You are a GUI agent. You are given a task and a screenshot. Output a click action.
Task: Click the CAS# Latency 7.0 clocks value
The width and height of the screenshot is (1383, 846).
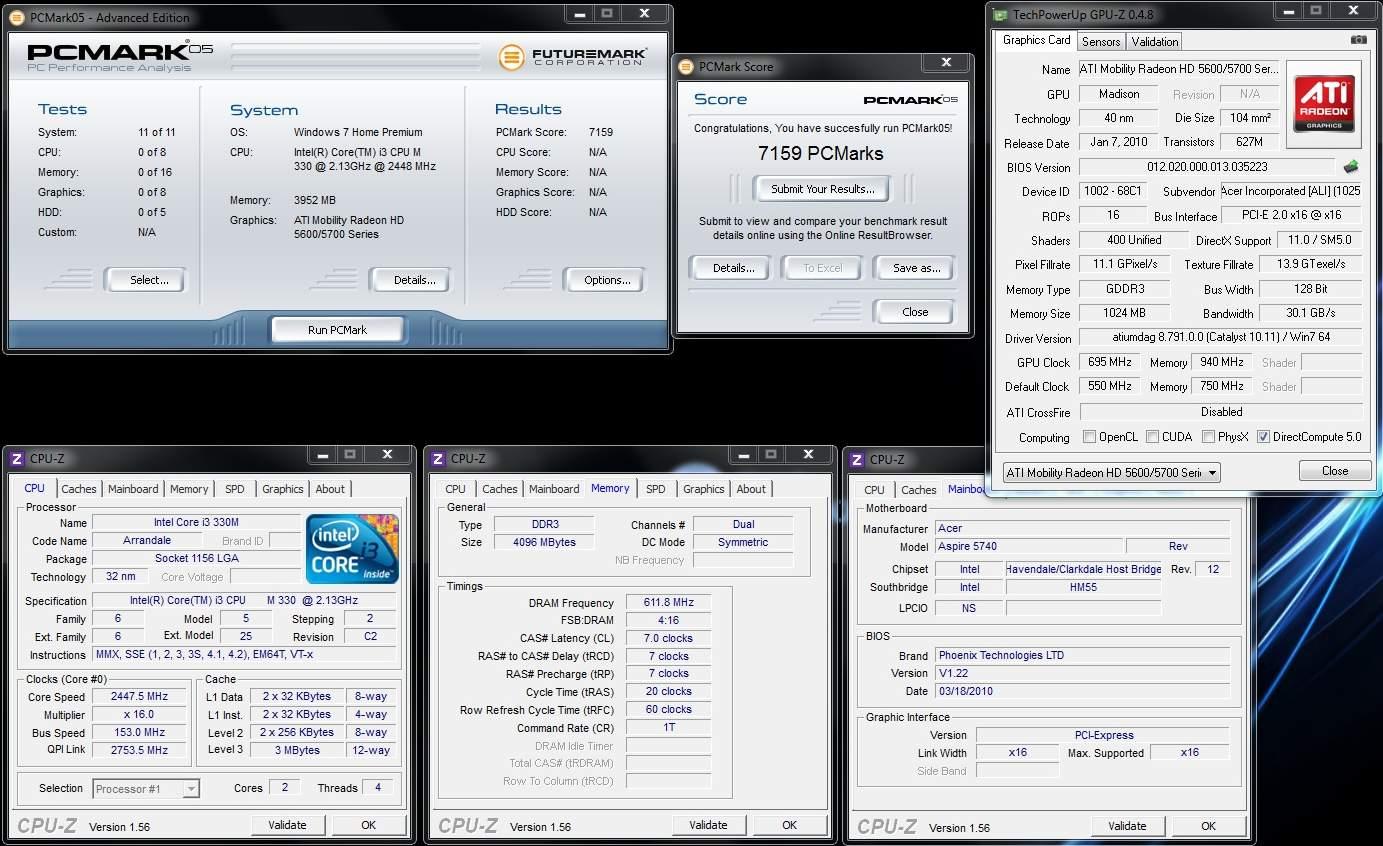click(x=668, y=638)
